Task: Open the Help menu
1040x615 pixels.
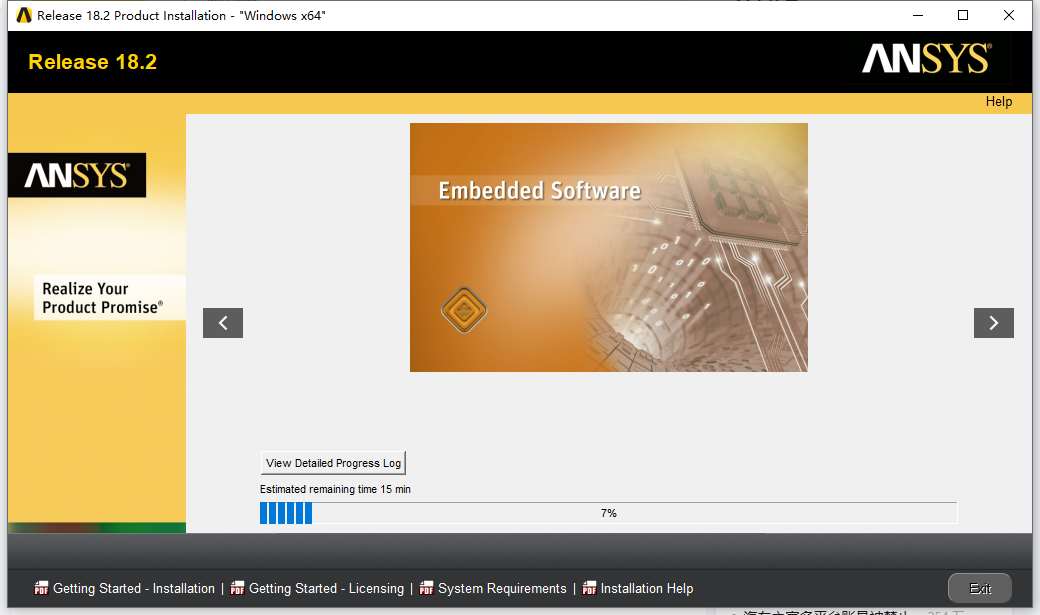Action: click(x=998, y=101)
